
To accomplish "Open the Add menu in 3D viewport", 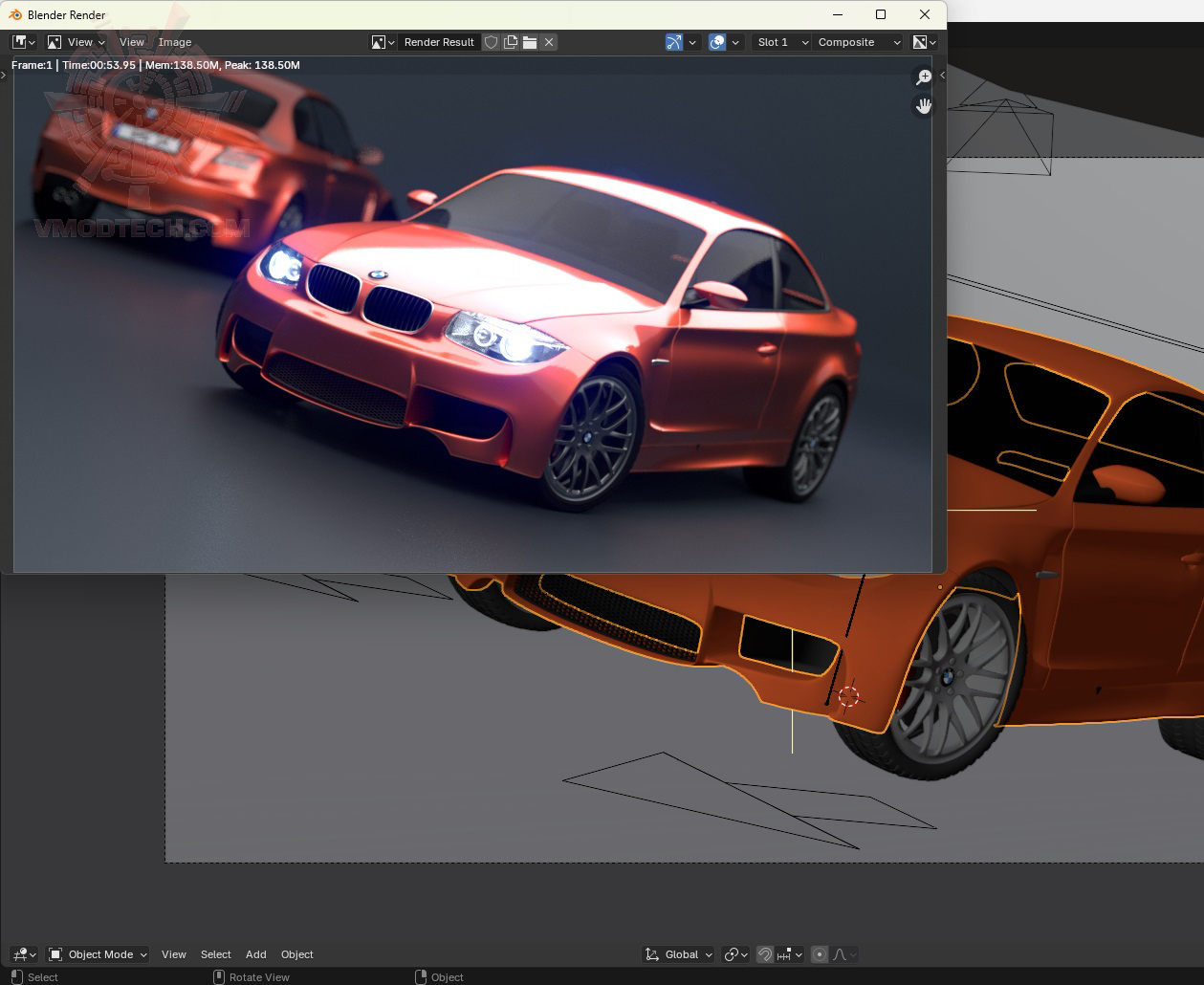I will [x=256, y=954].
